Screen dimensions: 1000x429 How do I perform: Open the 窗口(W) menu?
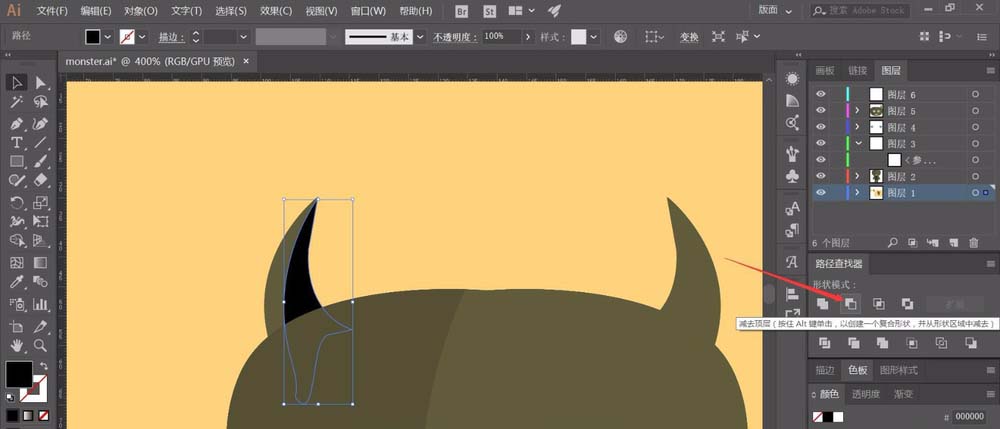click(368, 11)
